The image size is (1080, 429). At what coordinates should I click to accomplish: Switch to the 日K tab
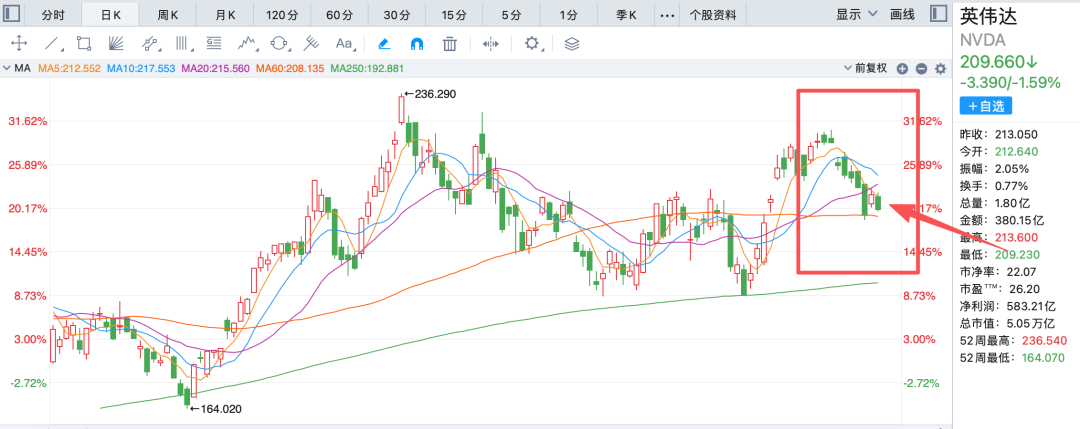[x=110, y=14]
